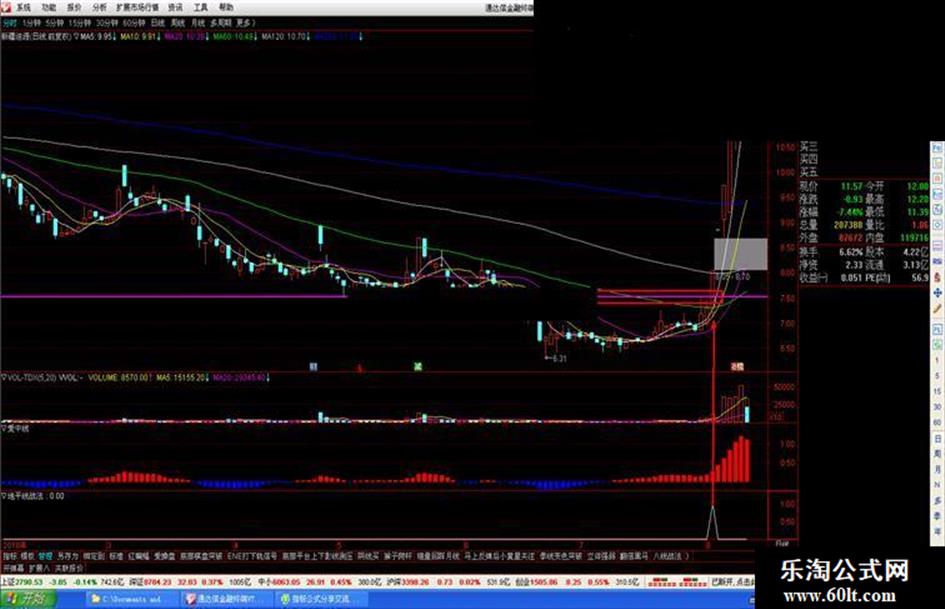Click the red app logo before 系统 menu
The height and width of the screenshot is (609, 945).
(x=5, y=7)
